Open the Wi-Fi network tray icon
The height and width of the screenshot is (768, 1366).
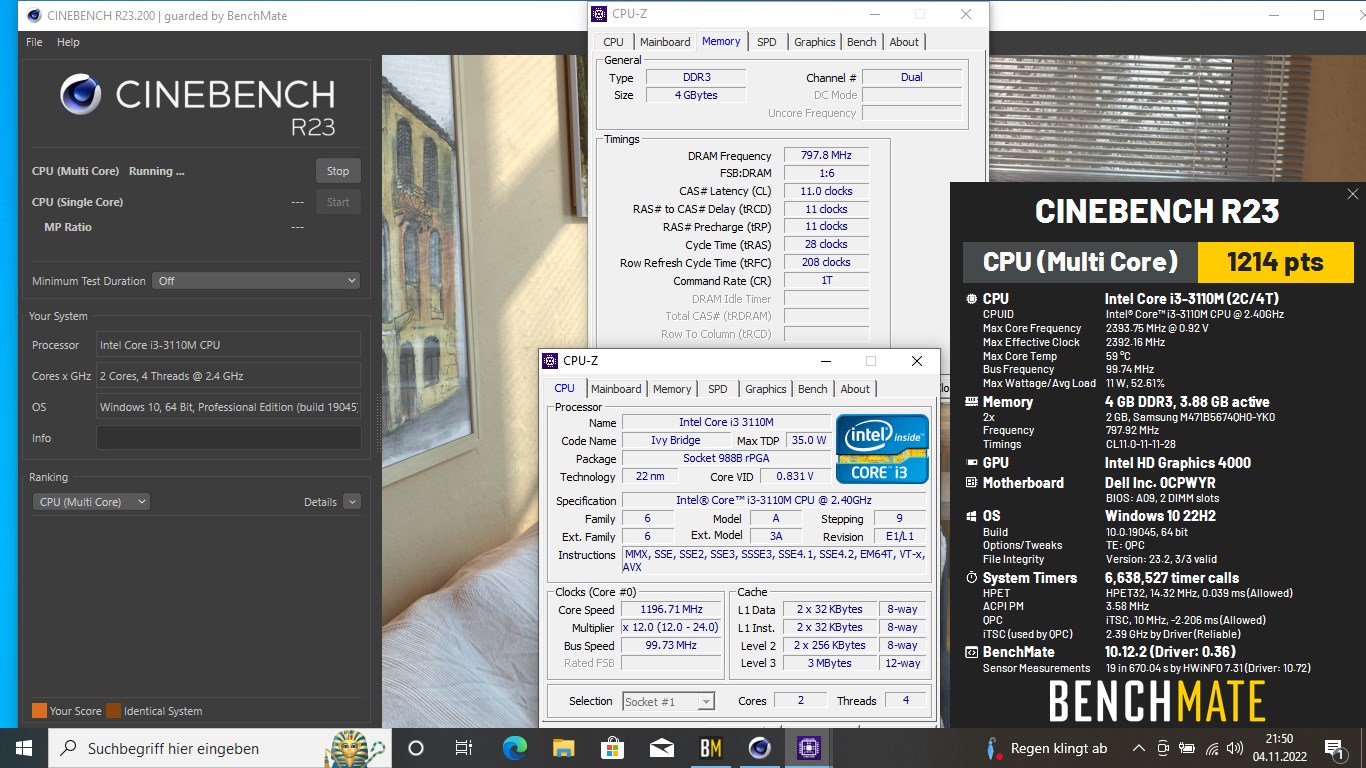point(1212,748)
